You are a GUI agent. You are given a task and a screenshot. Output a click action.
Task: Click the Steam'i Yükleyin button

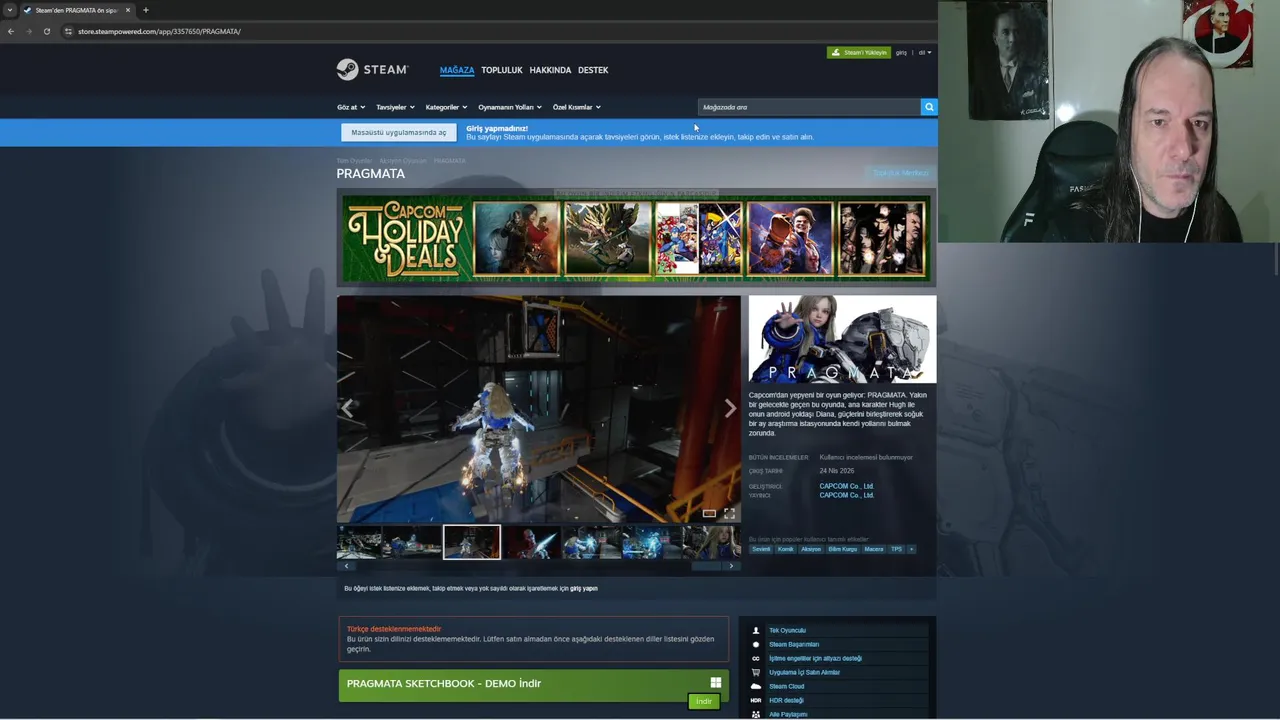(859, 52)
